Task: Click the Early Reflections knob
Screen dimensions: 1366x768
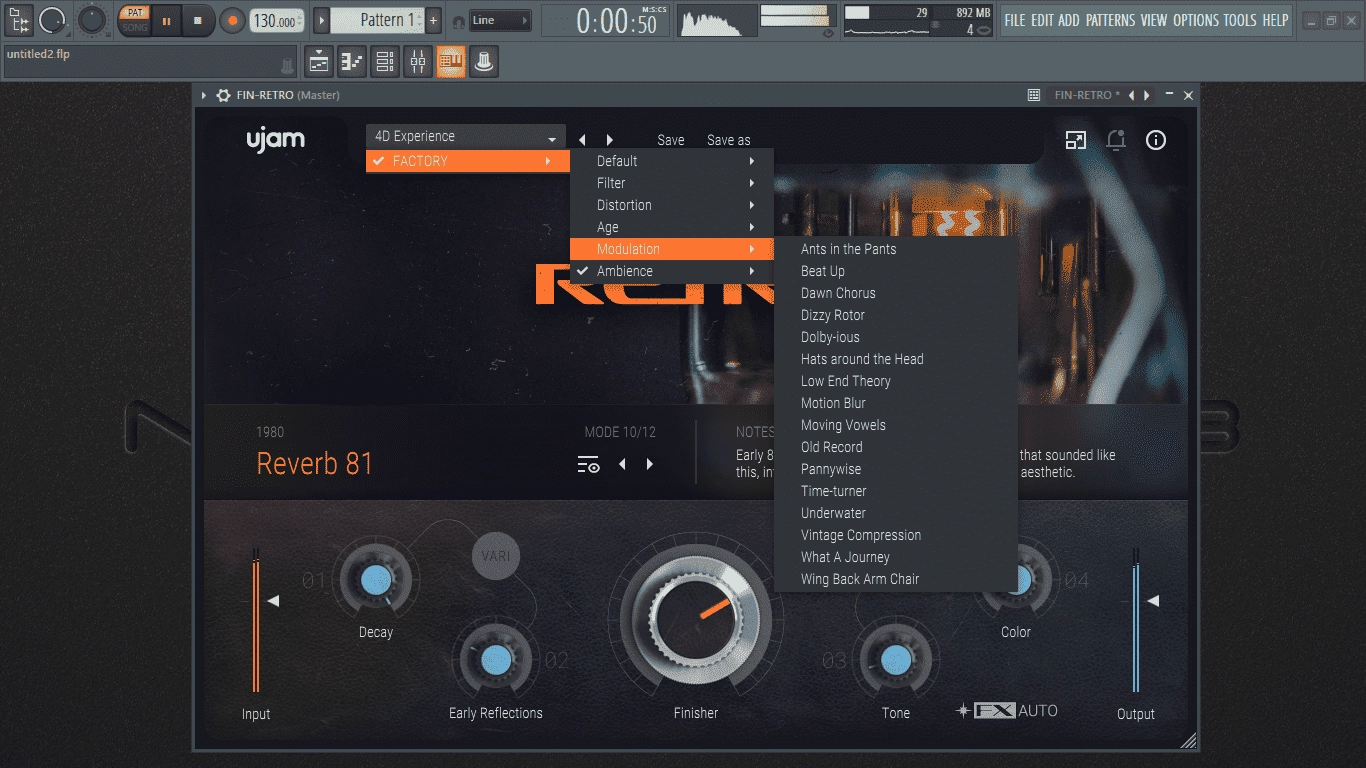Action: click(x=496, y=660)
